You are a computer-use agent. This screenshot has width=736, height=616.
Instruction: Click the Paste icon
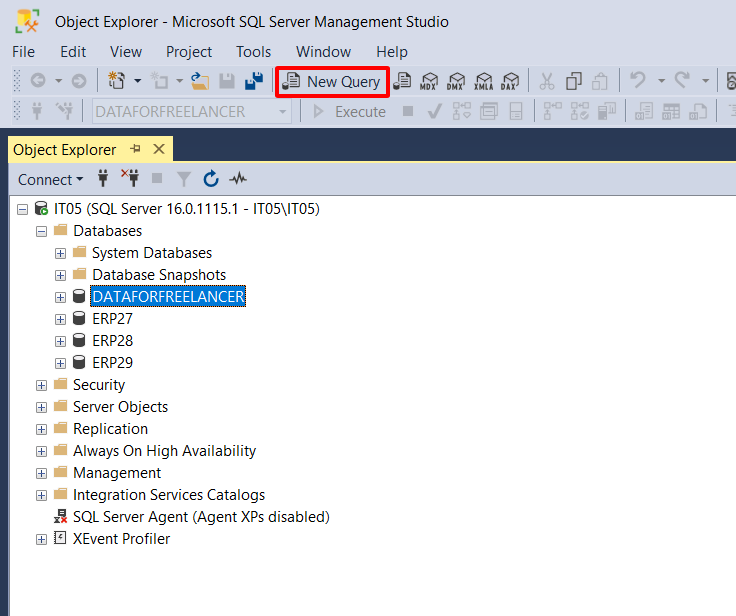600,81
